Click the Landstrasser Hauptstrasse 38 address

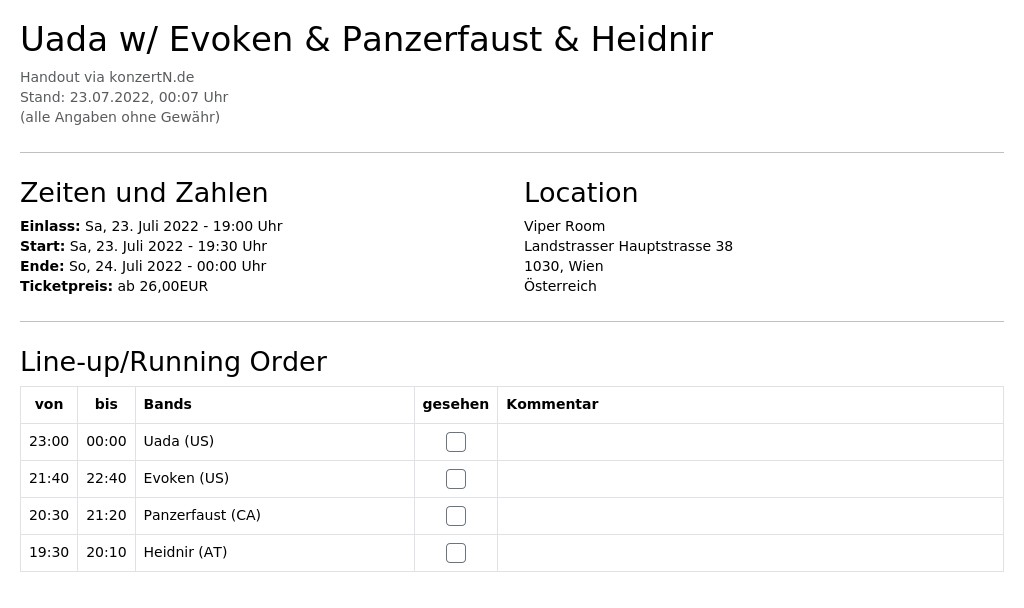pyautogui.click(x=628, y=246)
